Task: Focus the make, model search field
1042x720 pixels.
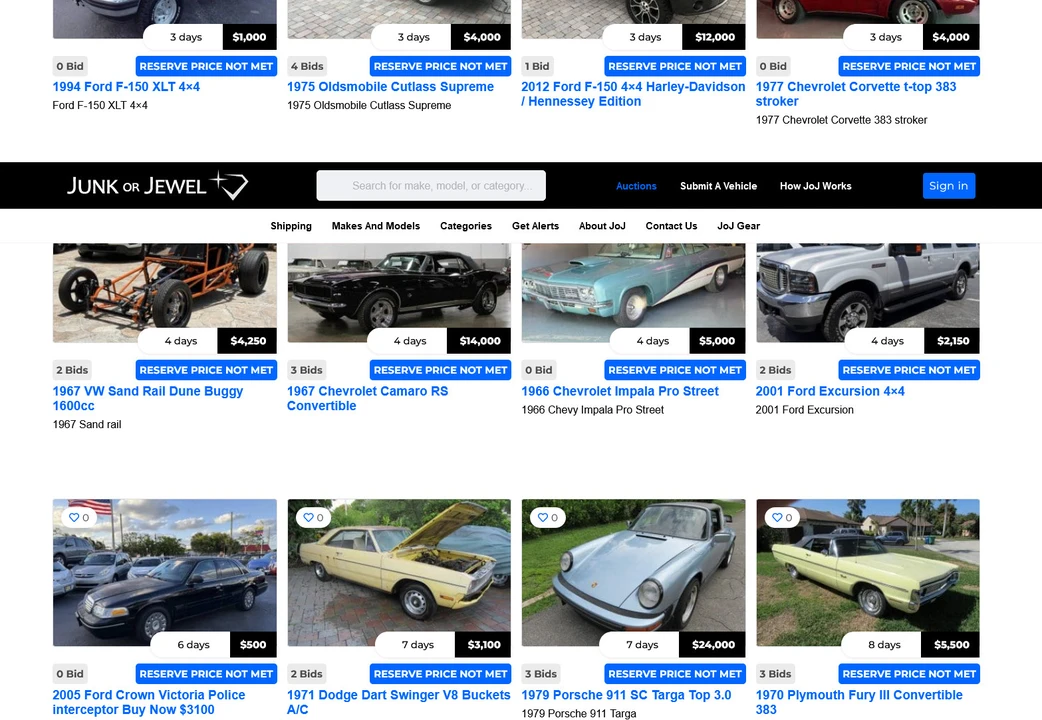Action: point(431,185)
